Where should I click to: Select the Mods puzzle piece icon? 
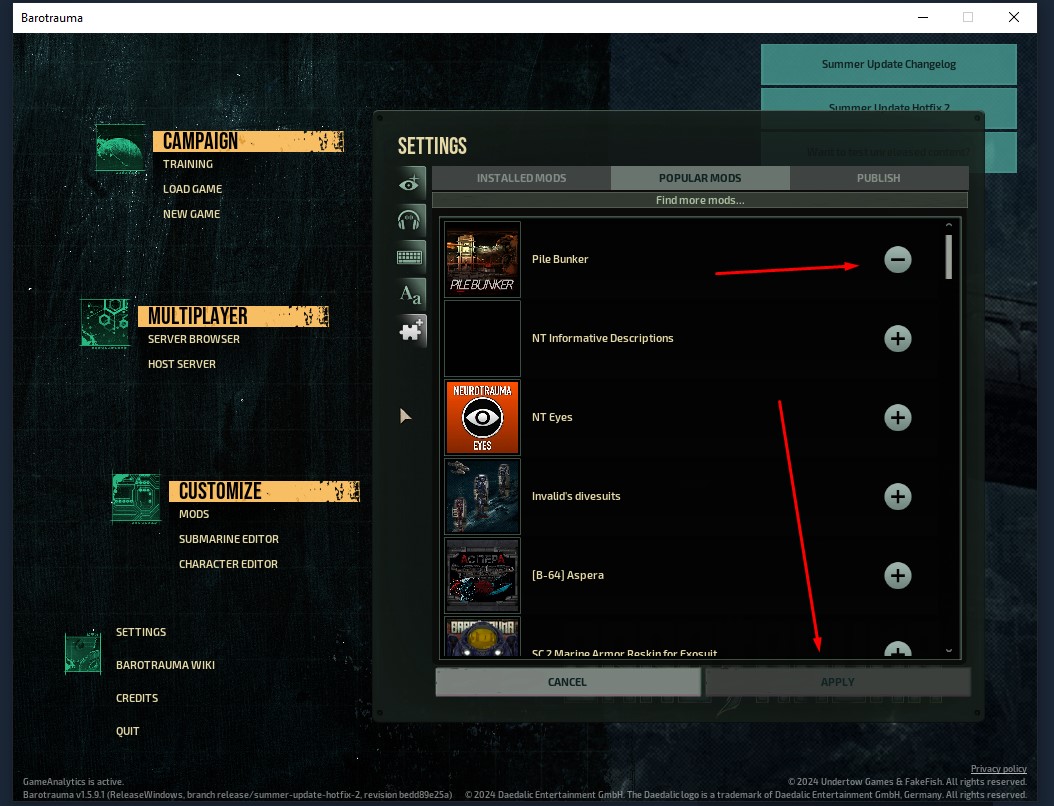(x=411, y=331)
